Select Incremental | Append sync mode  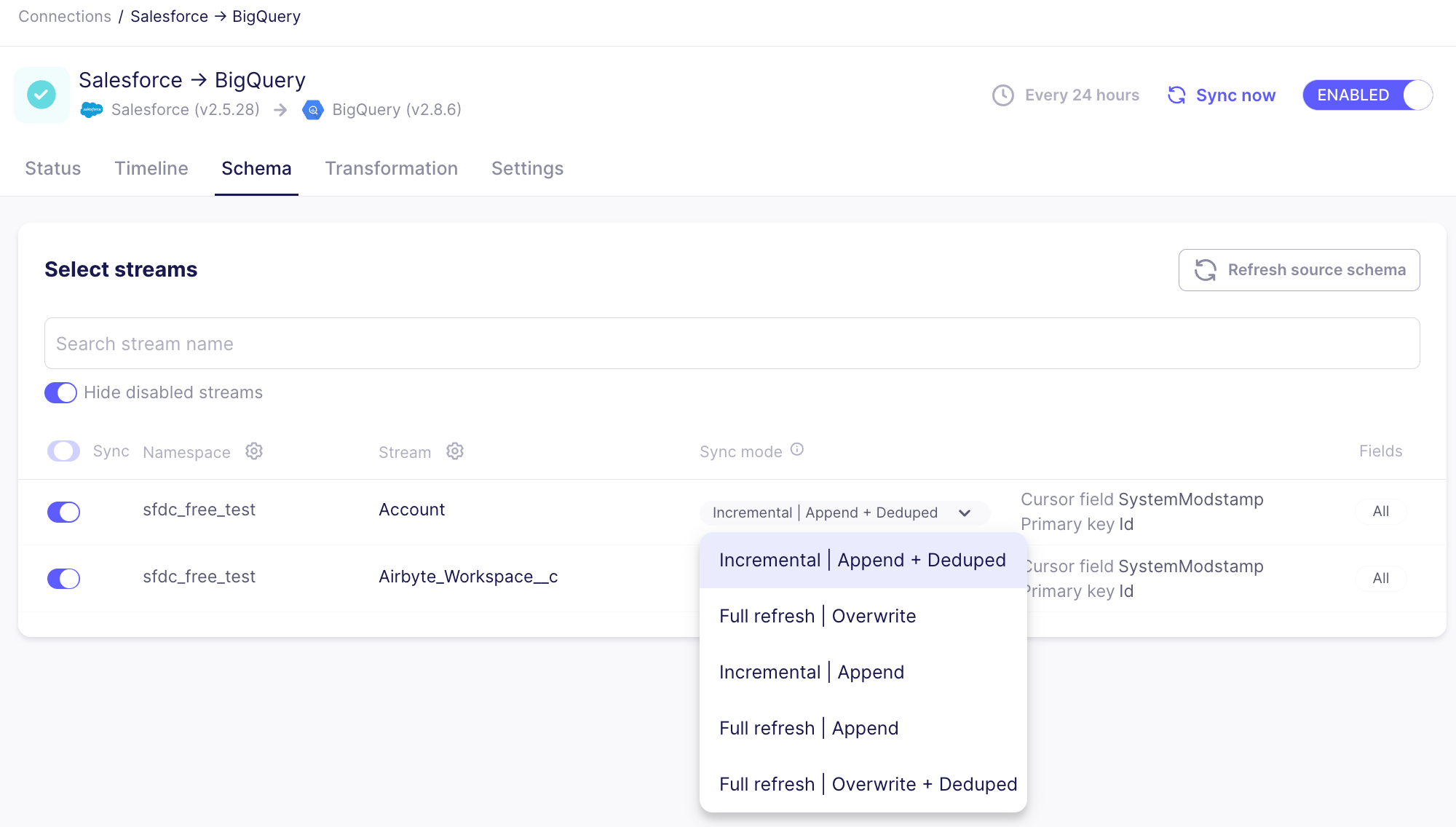(x=811, y=671)
